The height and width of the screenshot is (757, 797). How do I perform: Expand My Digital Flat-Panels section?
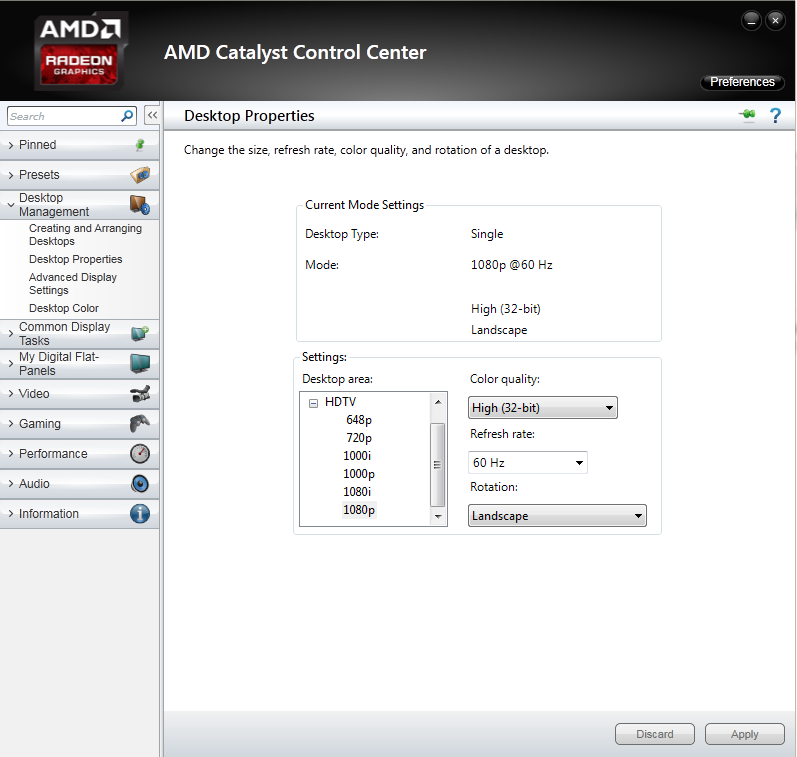point(11,364)
